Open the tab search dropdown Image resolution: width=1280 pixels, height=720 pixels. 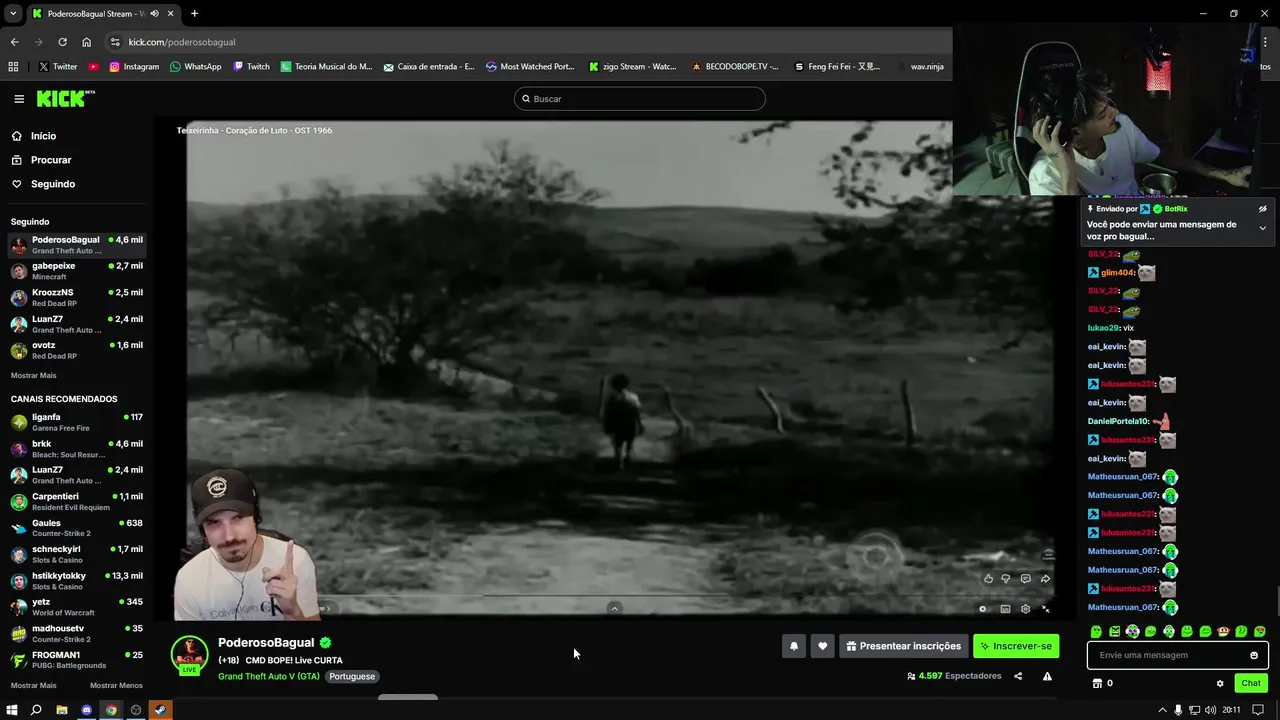(12, 14)
